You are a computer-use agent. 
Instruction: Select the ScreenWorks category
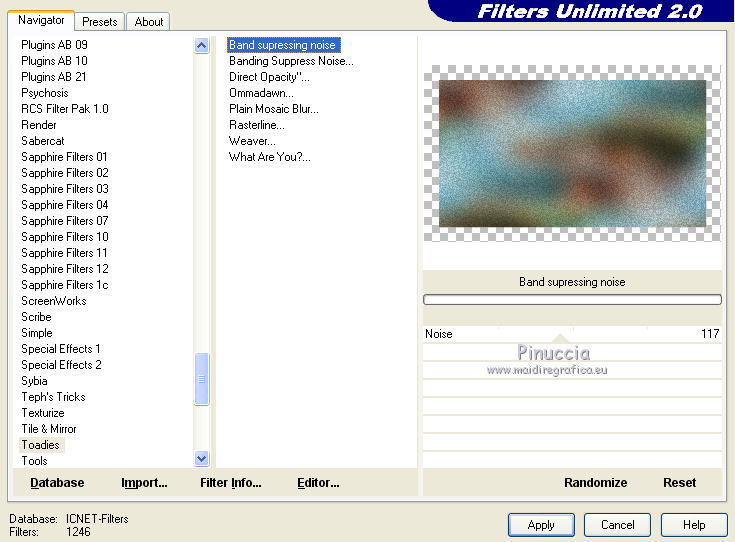click(54, 301)
